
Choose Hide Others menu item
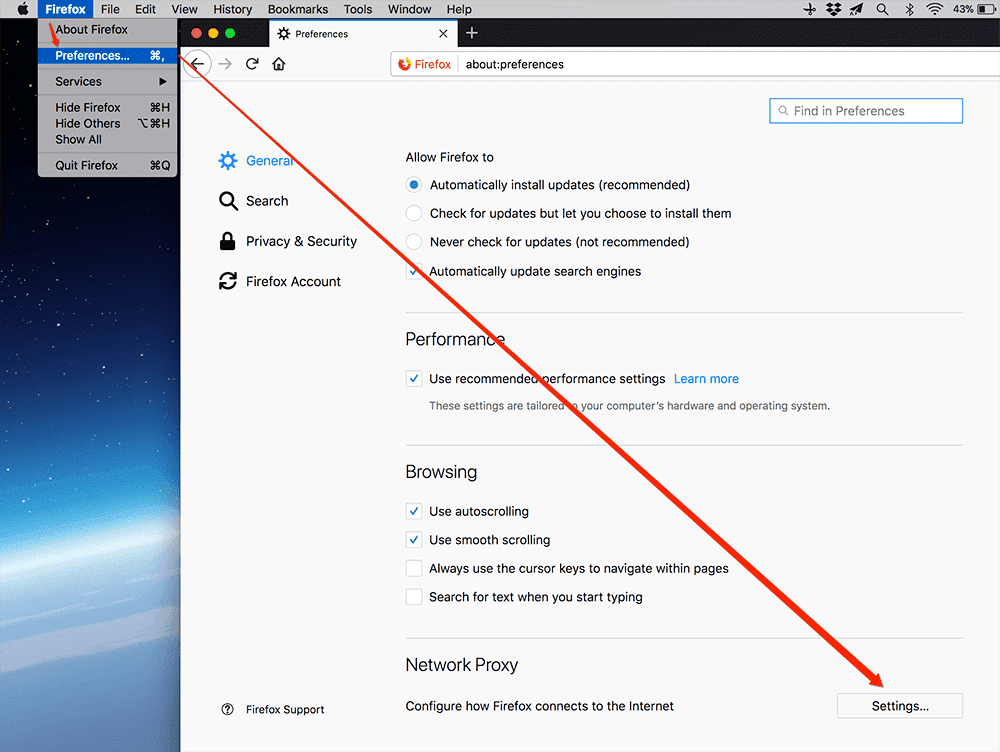click(x=108, y=123)
